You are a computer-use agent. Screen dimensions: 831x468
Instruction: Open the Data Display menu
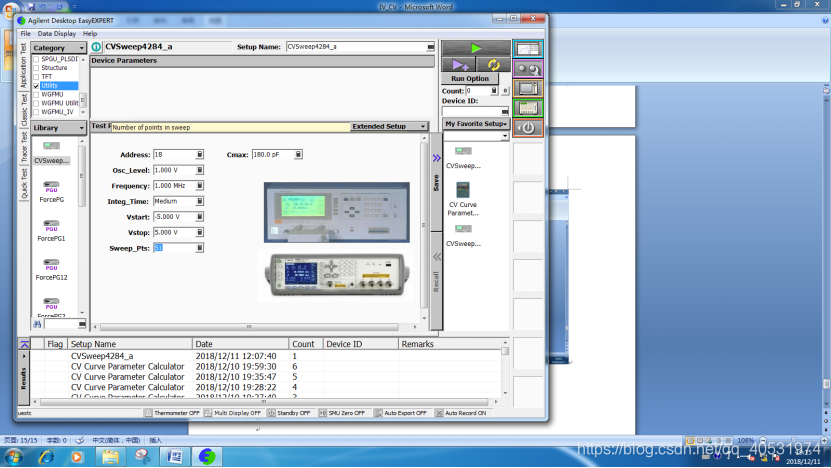tap(57, 33)
